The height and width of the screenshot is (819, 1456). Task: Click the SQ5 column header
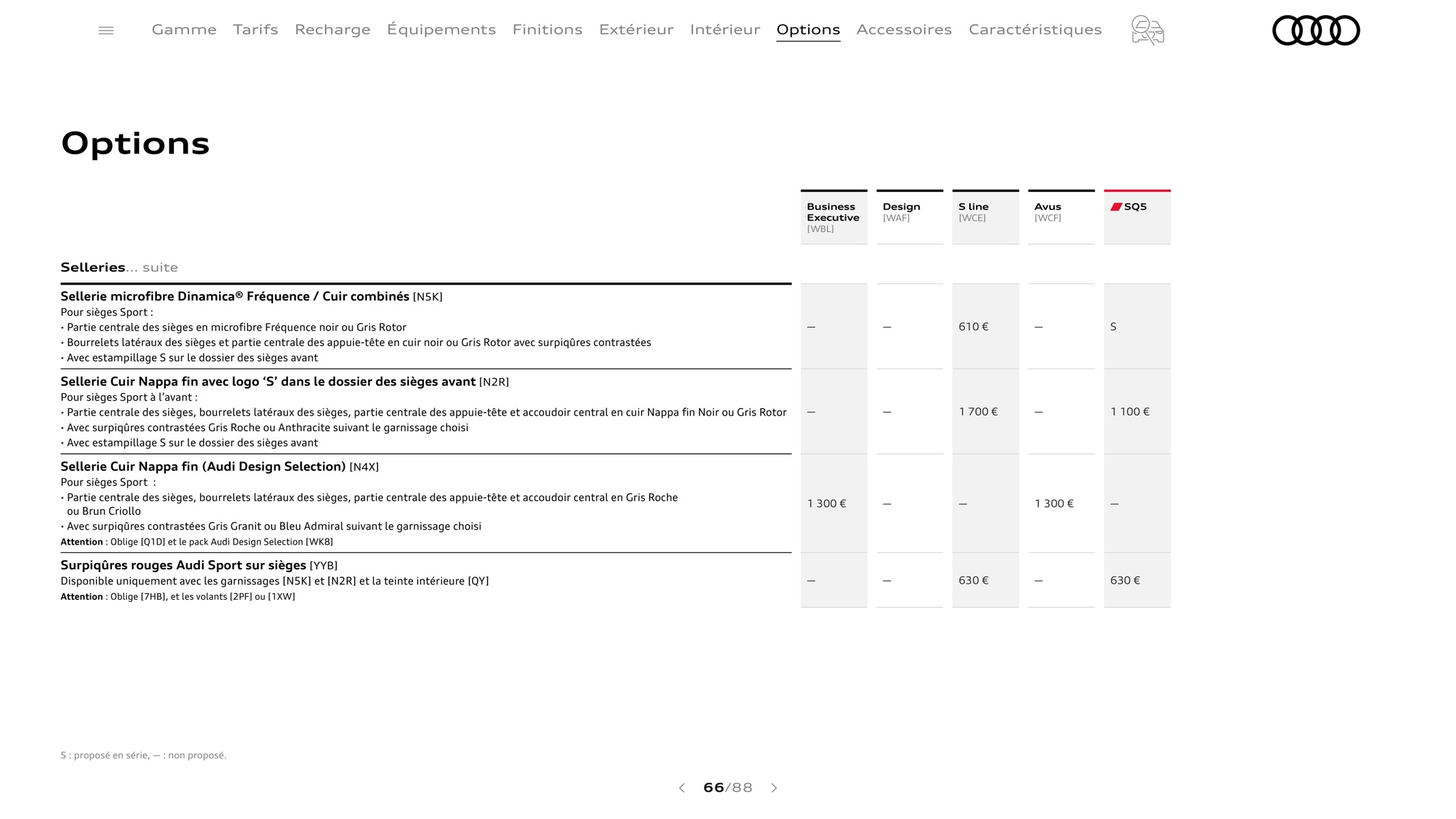point(1137,217)
